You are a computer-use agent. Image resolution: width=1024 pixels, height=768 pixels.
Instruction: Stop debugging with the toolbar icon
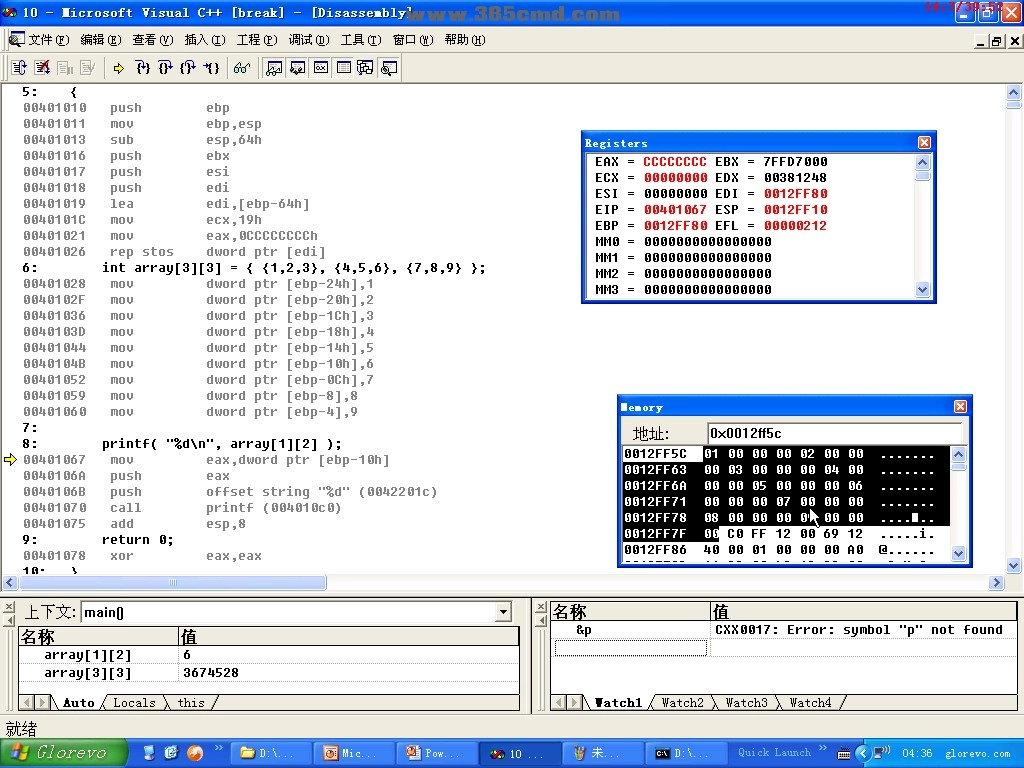[42, 68]
